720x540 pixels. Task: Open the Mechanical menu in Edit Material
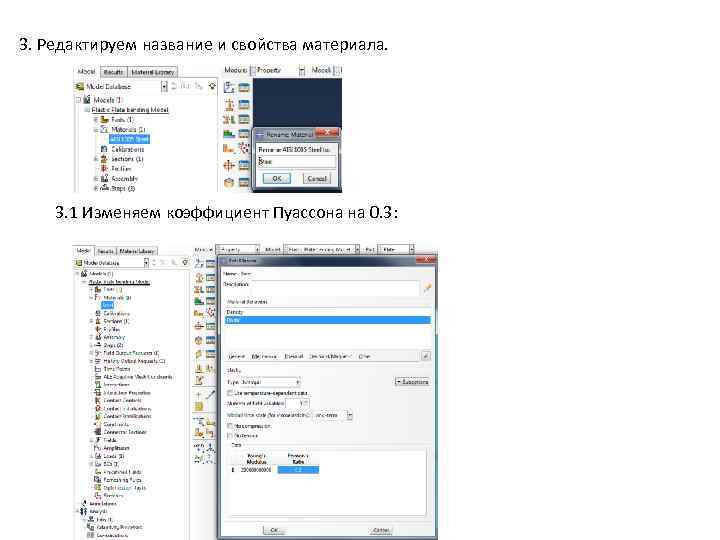[264, 356]
